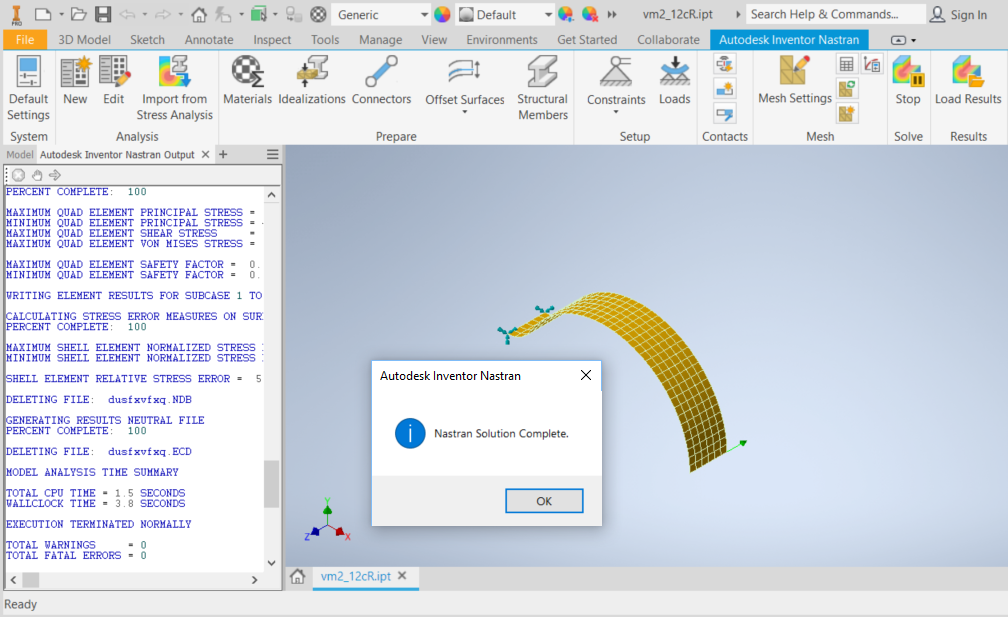Click the hand icon in Output panel toolbar
The width and height of the screenshot is (1008, 617).
pos(37,175)
